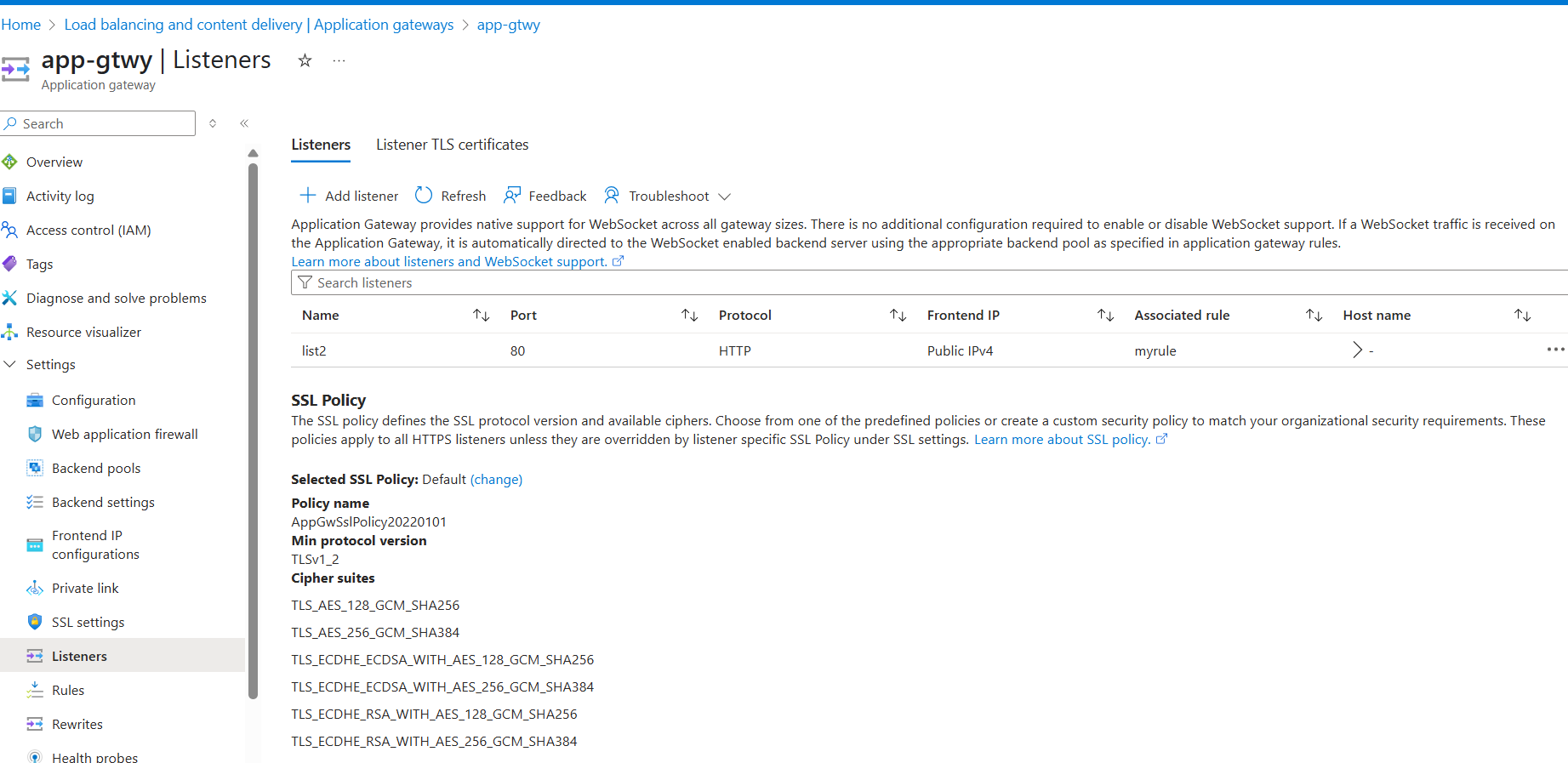Open the list2 row ellipsis menu

(x=1555, y=350)
